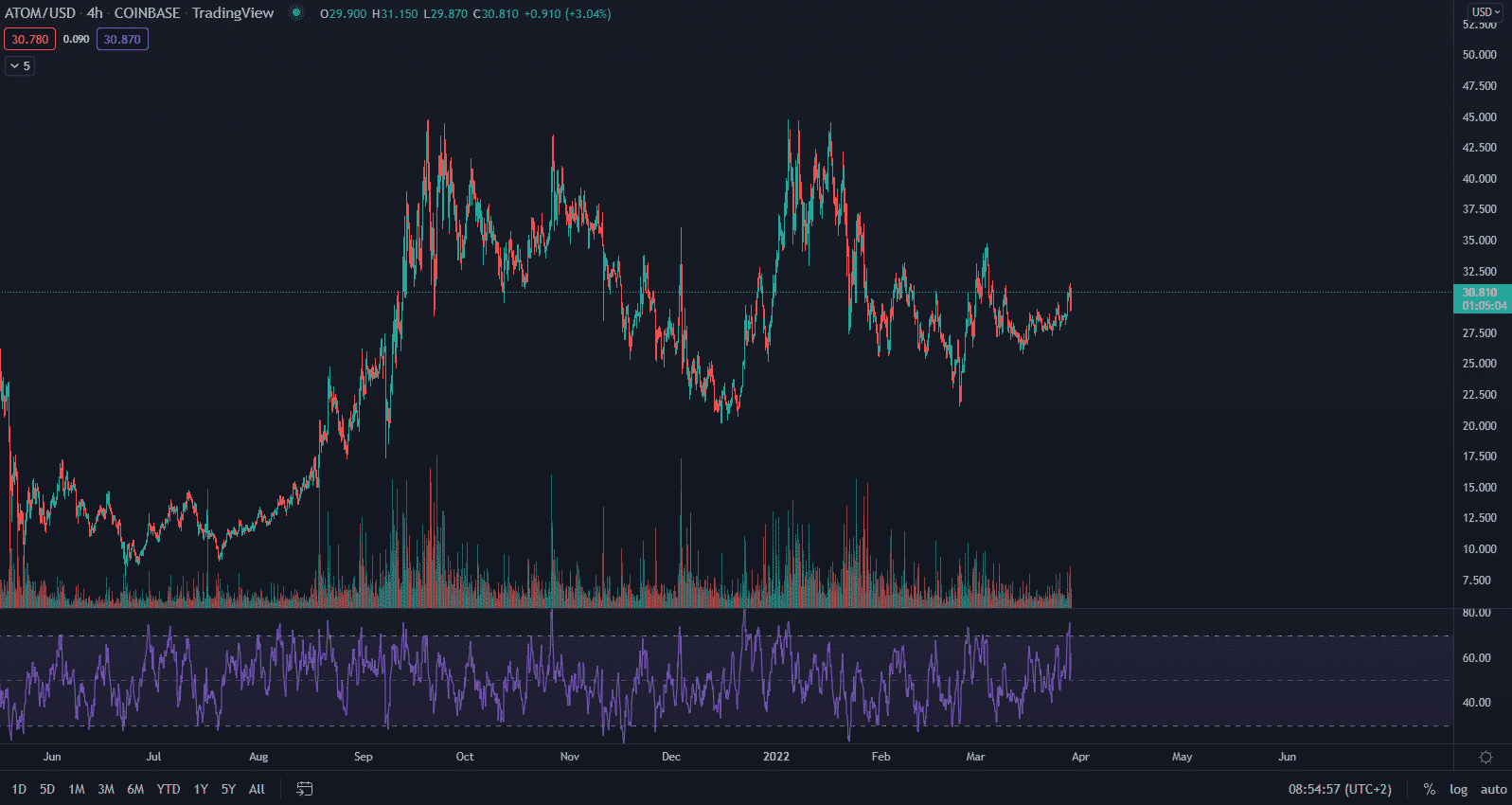Click the red sell price 30.780 button
1512x805 pixels.
30,39
